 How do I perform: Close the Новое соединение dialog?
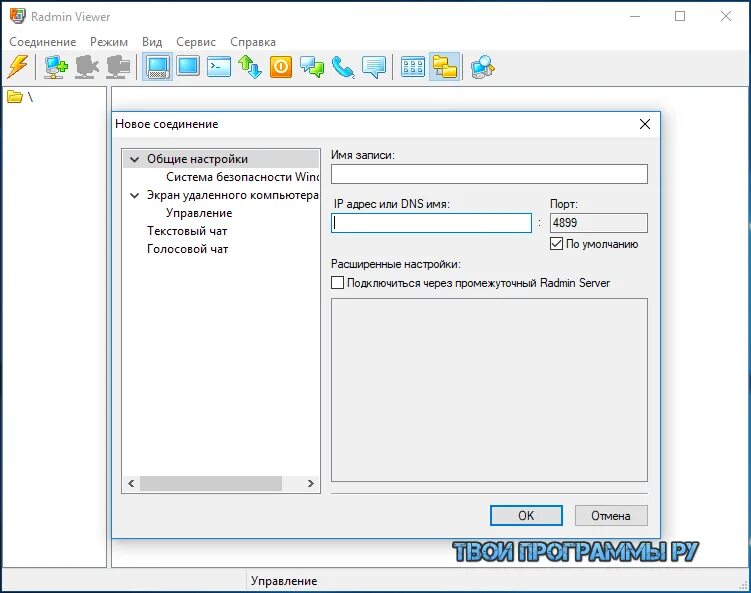645,124
